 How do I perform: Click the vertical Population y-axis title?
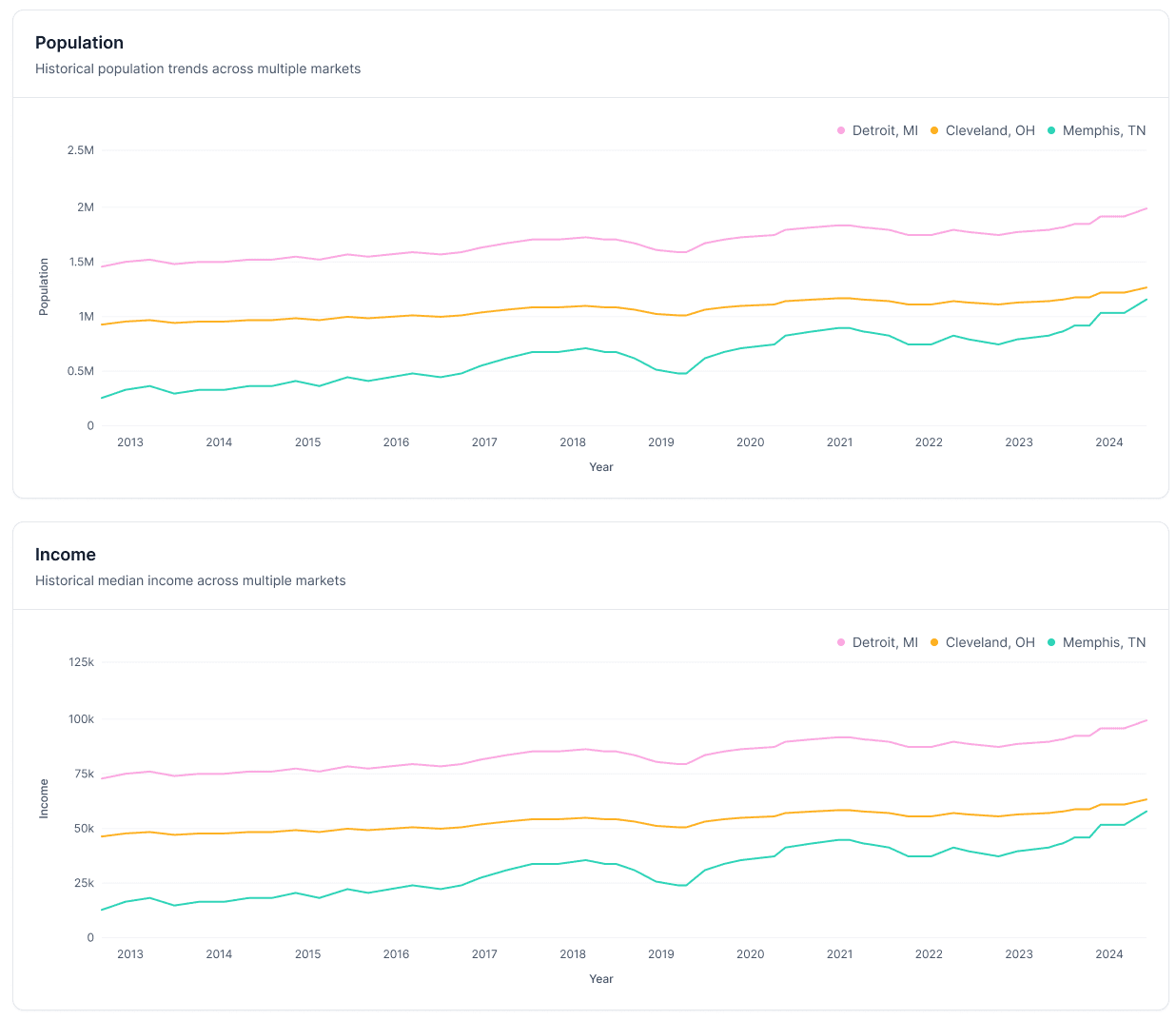coord(44,287)
